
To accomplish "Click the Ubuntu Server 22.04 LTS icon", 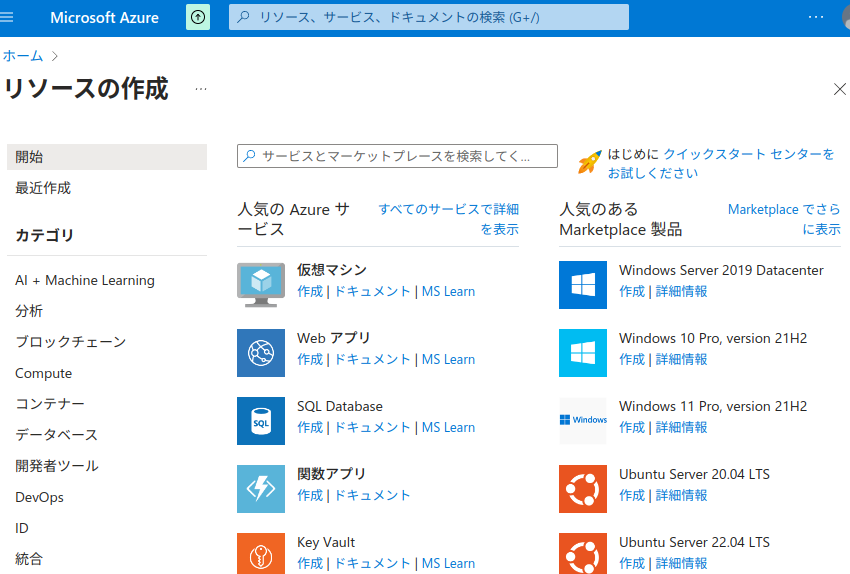I will (583, 553).
